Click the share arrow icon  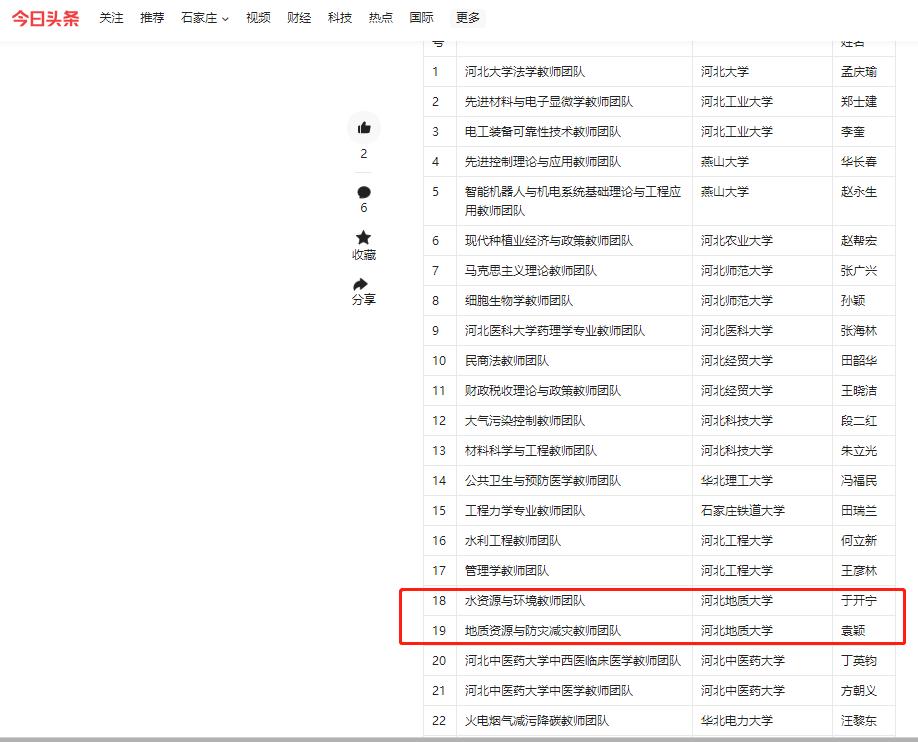(362, 284)
